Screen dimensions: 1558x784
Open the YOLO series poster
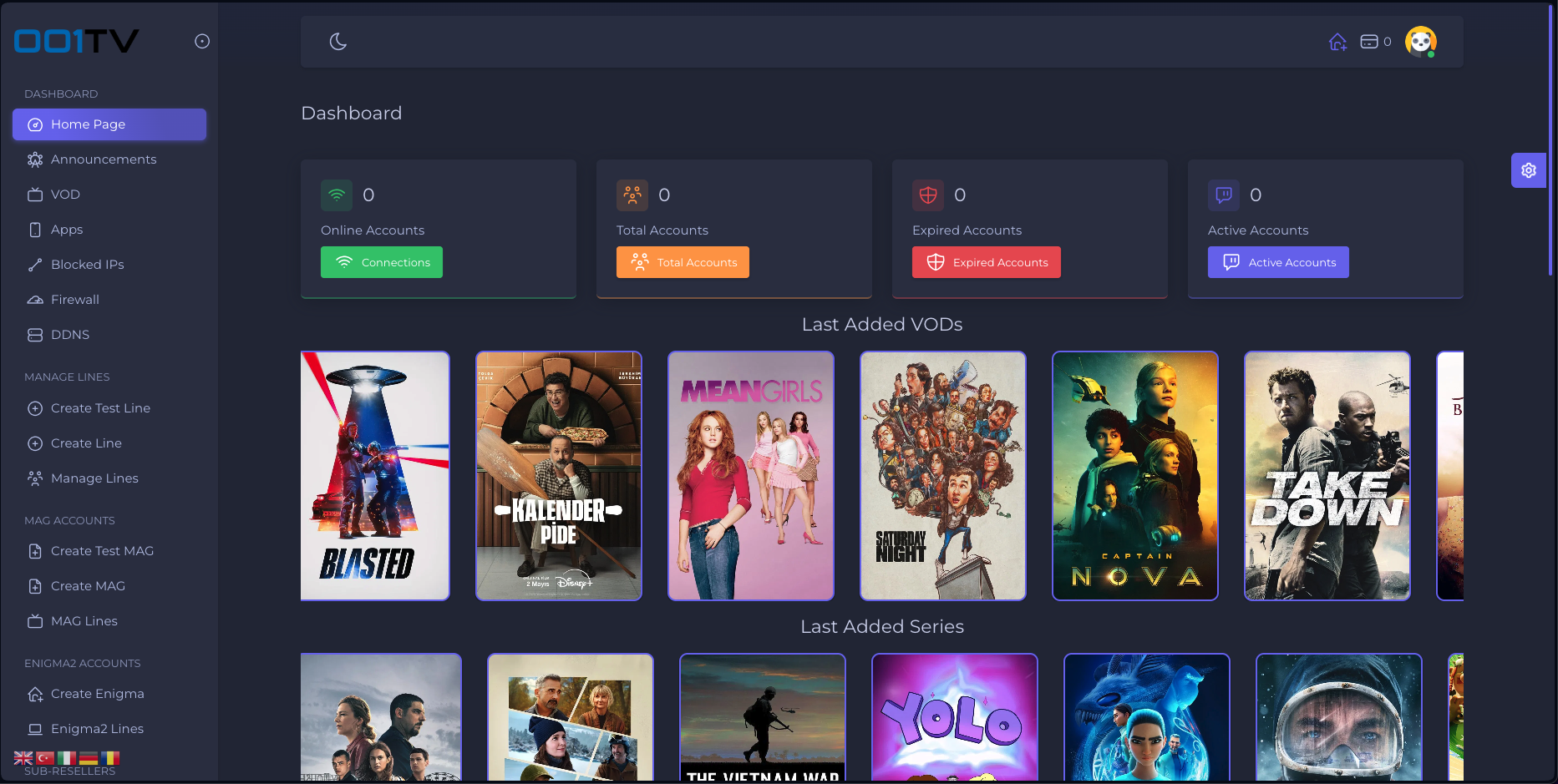[955, 718]
